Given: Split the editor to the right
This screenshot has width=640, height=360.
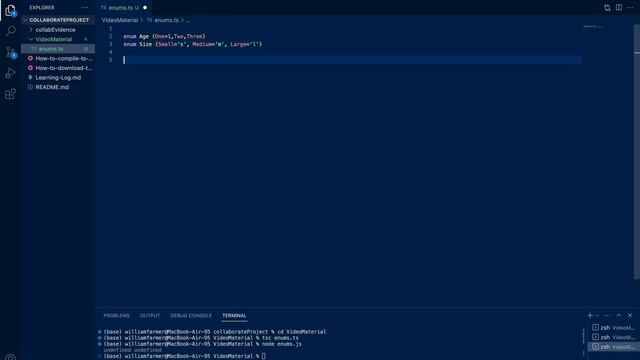Looking at the screenshot, I should click(x=619, y=7).
